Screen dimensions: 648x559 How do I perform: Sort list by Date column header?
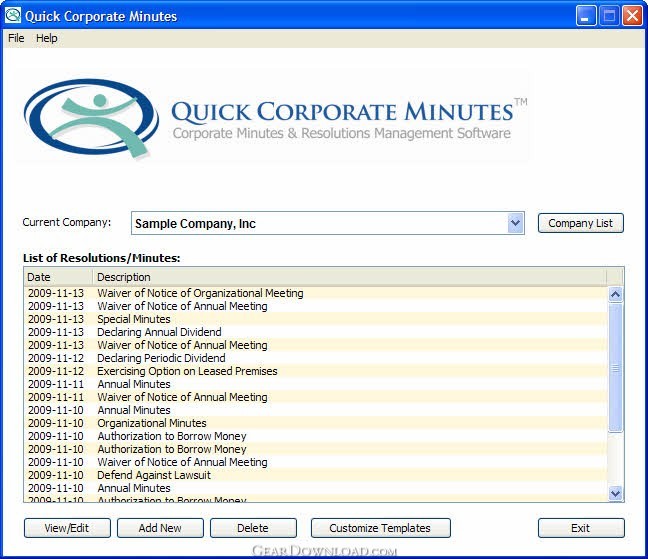coord(58,277)
